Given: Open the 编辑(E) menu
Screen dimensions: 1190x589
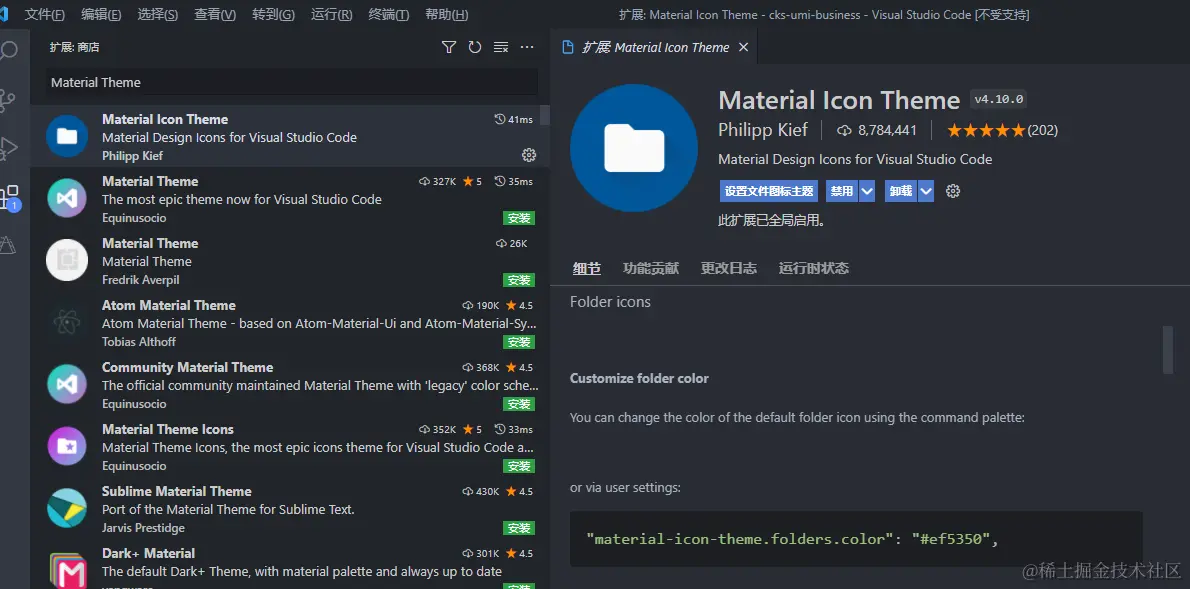Looking at the screenshot, I should [101, 14].
